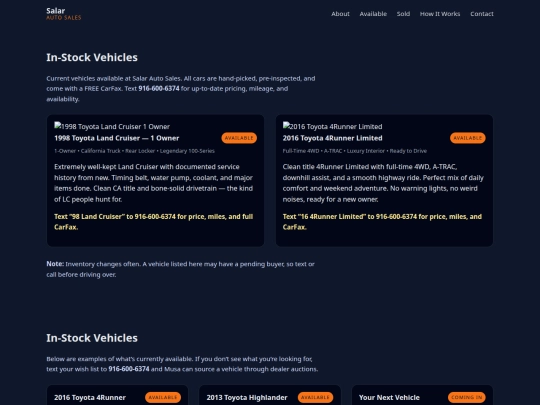The height and width of the screenshot is (405, 540).
Task: Click phone number 916-600-6374 in the first intro
Action: point(159,89)
